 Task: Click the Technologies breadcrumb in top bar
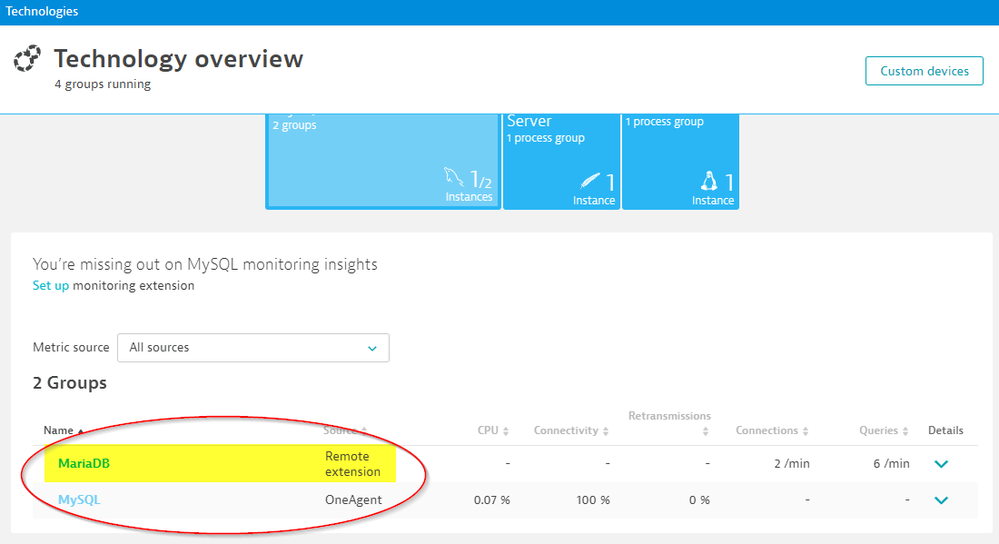(x=42, y=12)
